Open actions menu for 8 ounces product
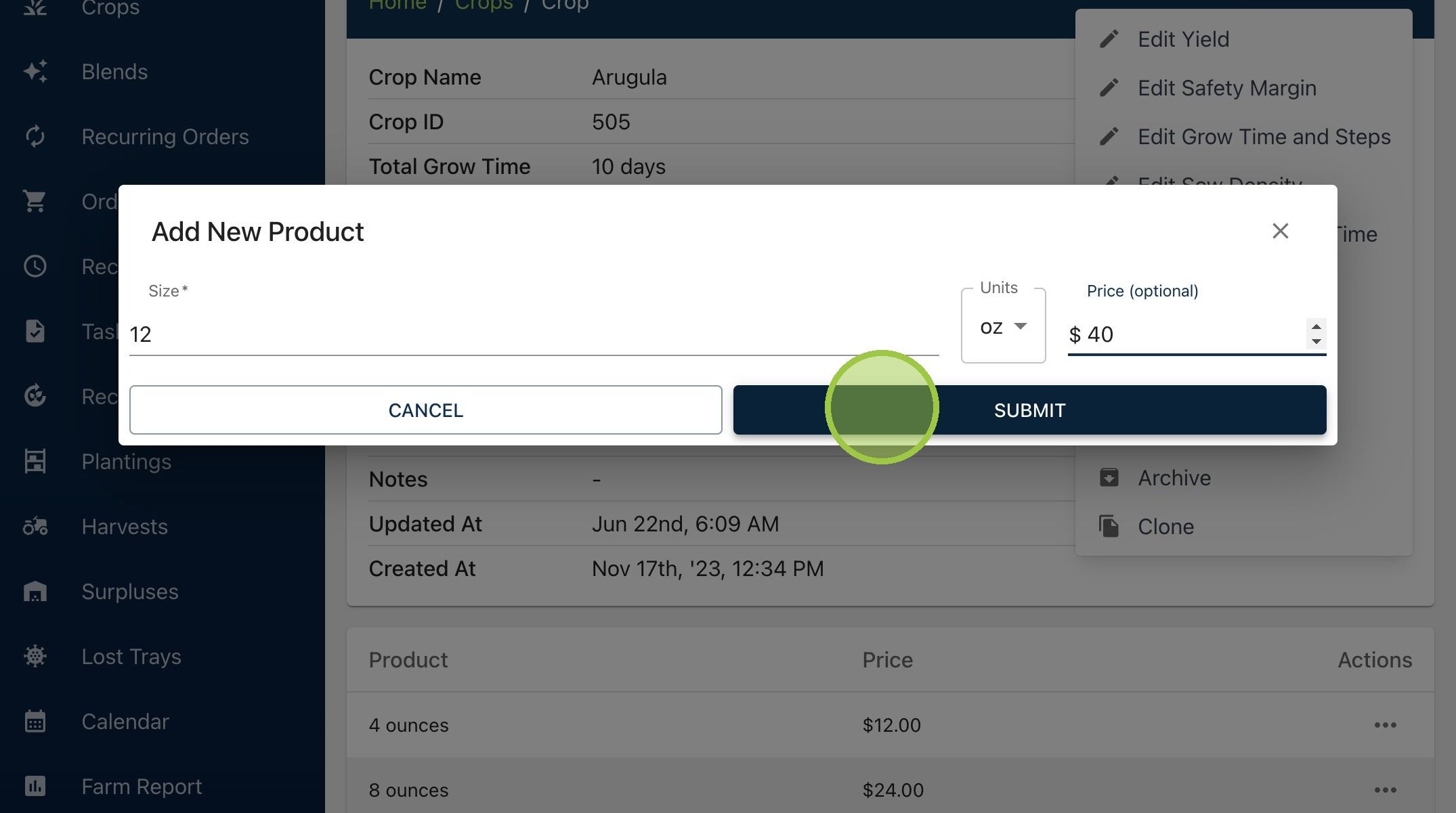Image resolution: width=1456 pixels, height=813 pixels. (x=1385, y=790)
